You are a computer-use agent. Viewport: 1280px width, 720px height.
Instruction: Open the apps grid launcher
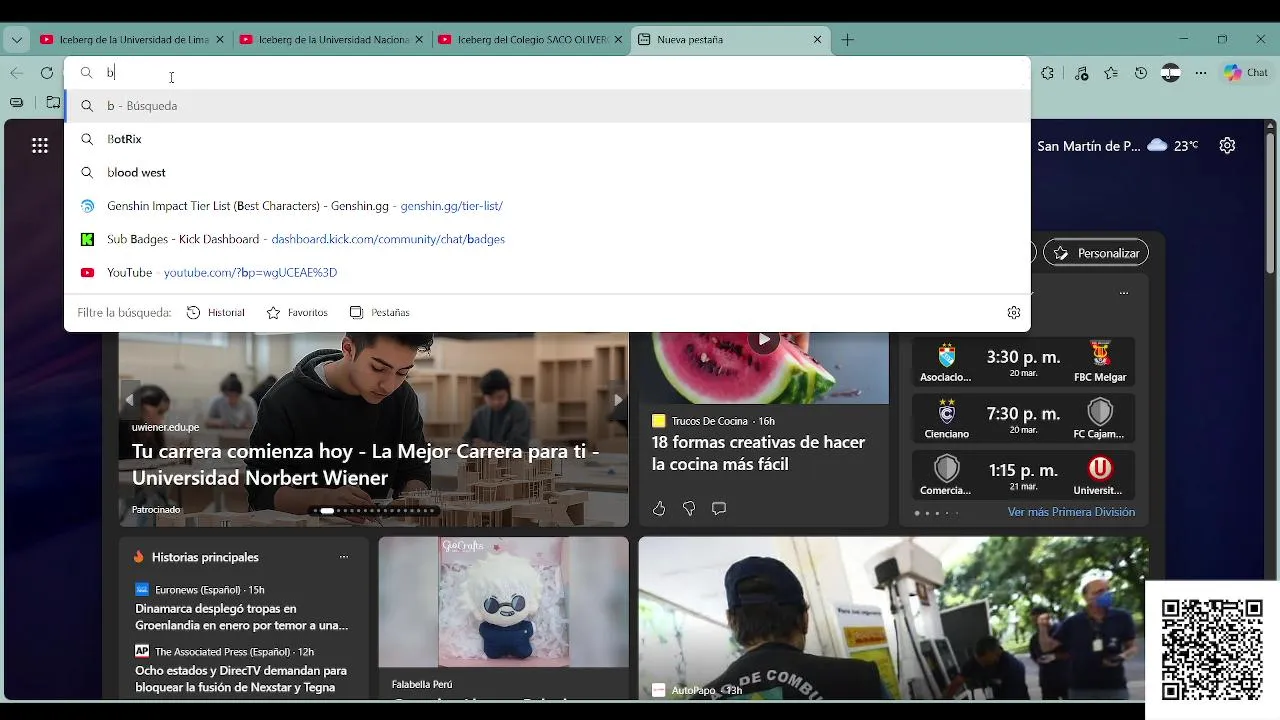pos(40,146)
